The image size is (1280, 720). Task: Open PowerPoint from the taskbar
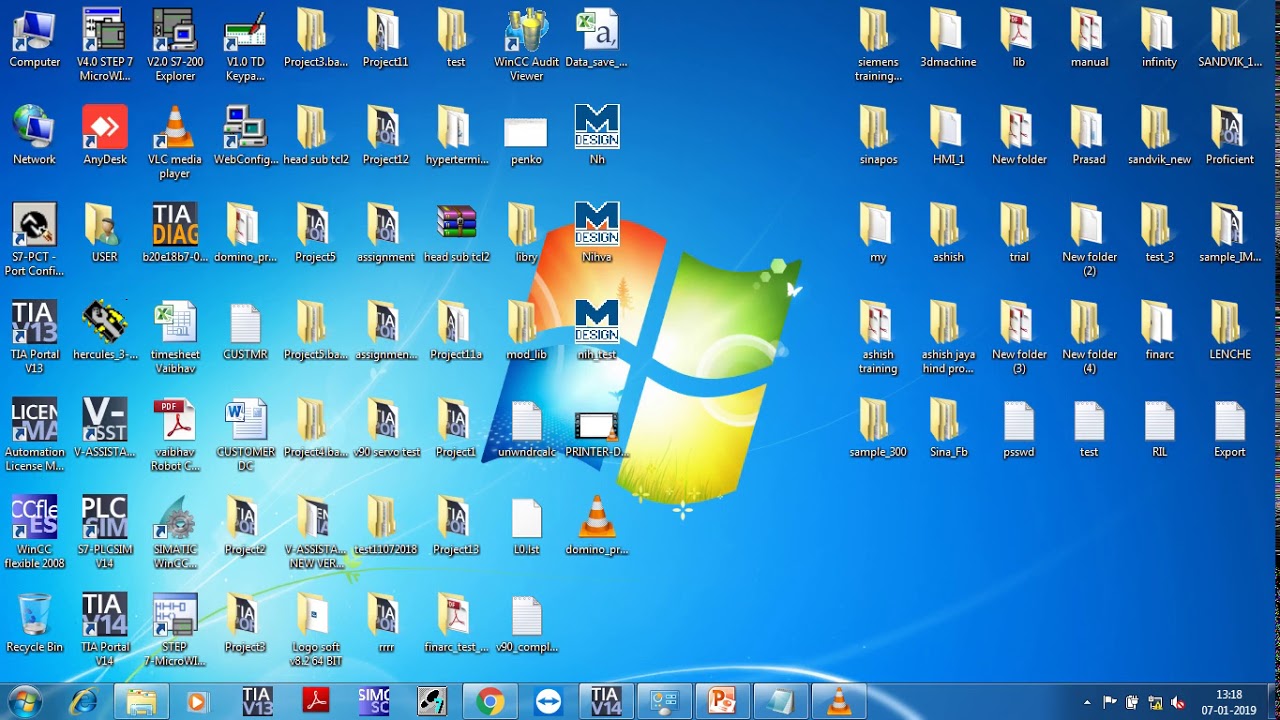[x=722, y=702]
